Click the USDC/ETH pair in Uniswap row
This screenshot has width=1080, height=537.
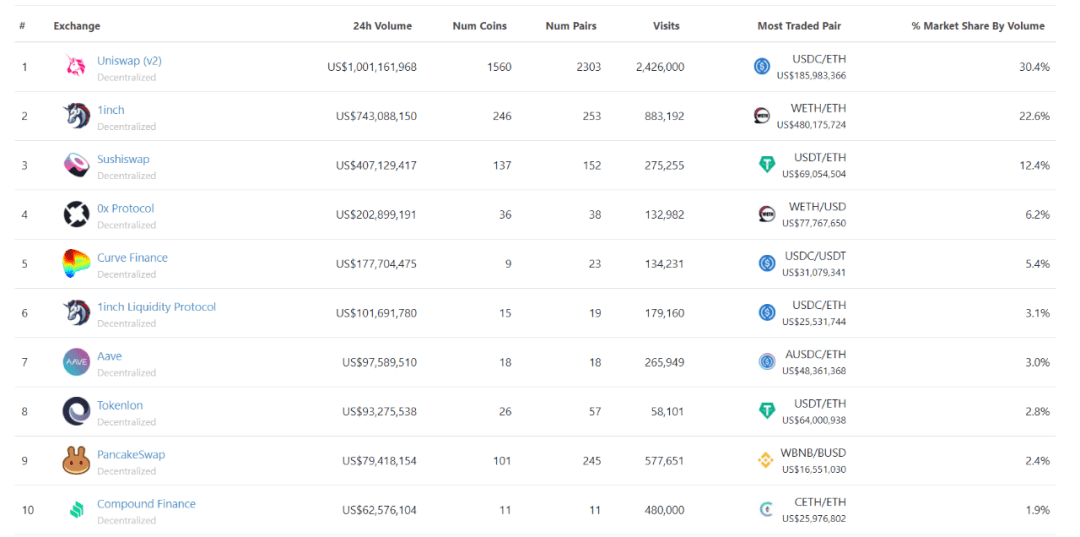click(x=819, y=59)
